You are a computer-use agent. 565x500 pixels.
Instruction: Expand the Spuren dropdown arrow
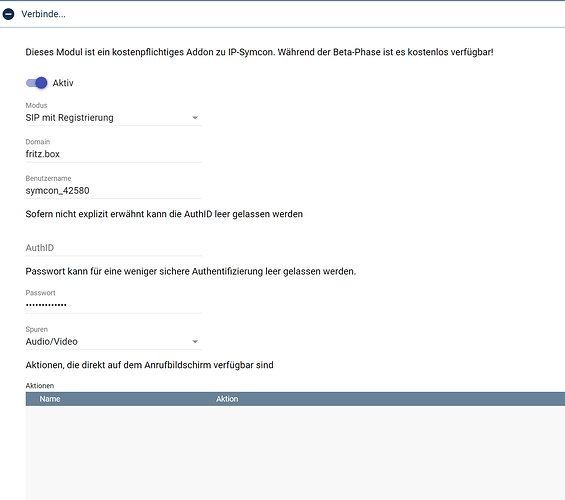(x=195, y=341)
